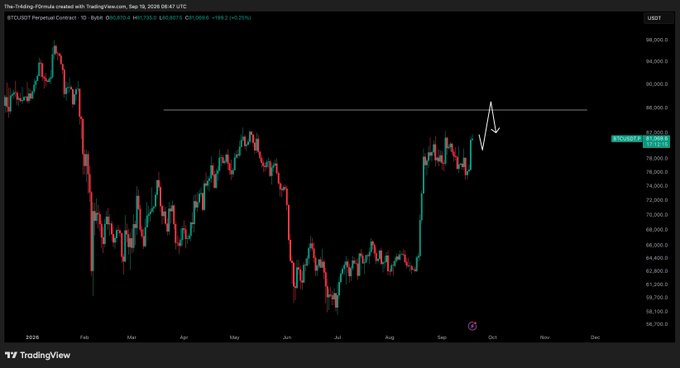Click the 58,100.0 price axis label
Viewport: 680px width, 368px height.
pos(657,312)
